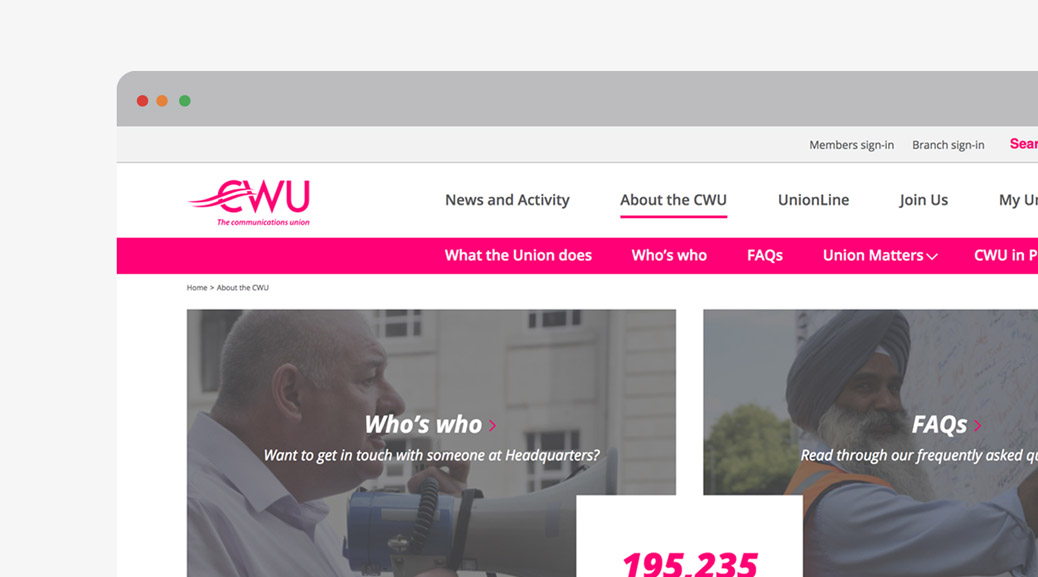Viewport: 1038px width, 577px height.
Task: Click the red close window dot
Action: 142,101
